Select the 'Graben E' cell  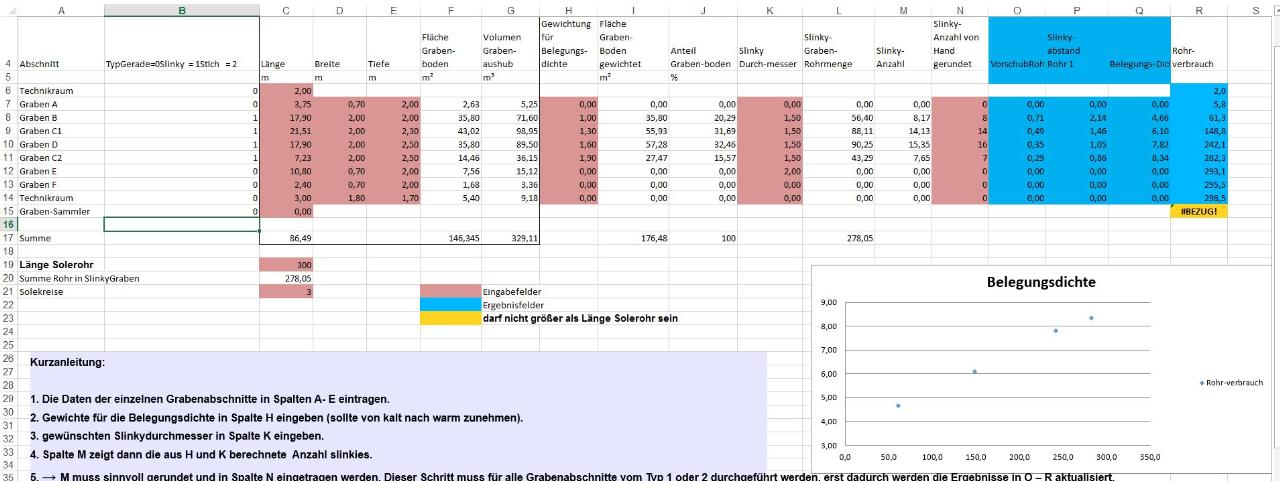(61, 171)
